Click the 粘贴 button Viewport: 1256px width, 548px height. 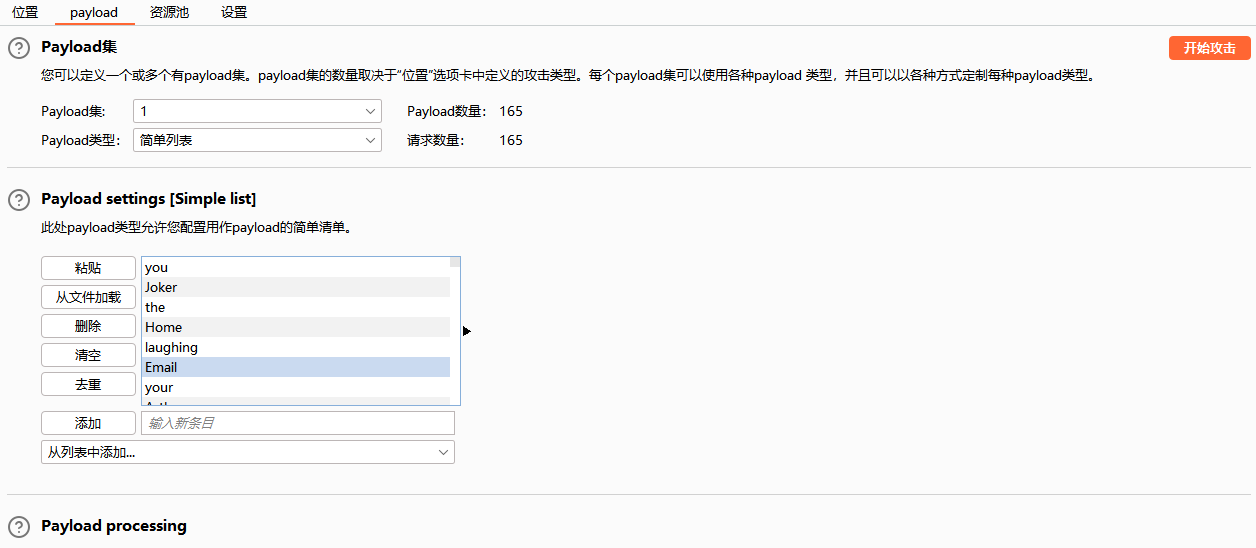(88, 268)
